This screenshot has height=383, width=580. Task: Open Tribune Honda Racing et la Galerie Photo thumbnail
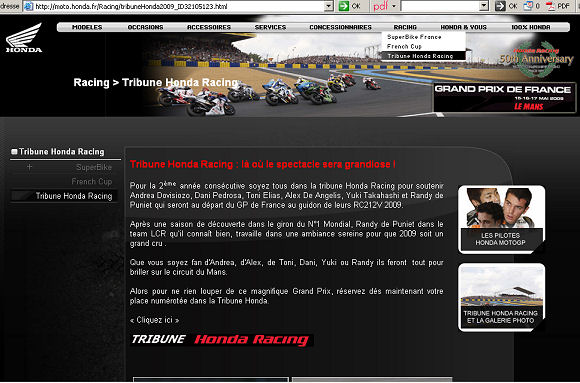click(501, 297)
